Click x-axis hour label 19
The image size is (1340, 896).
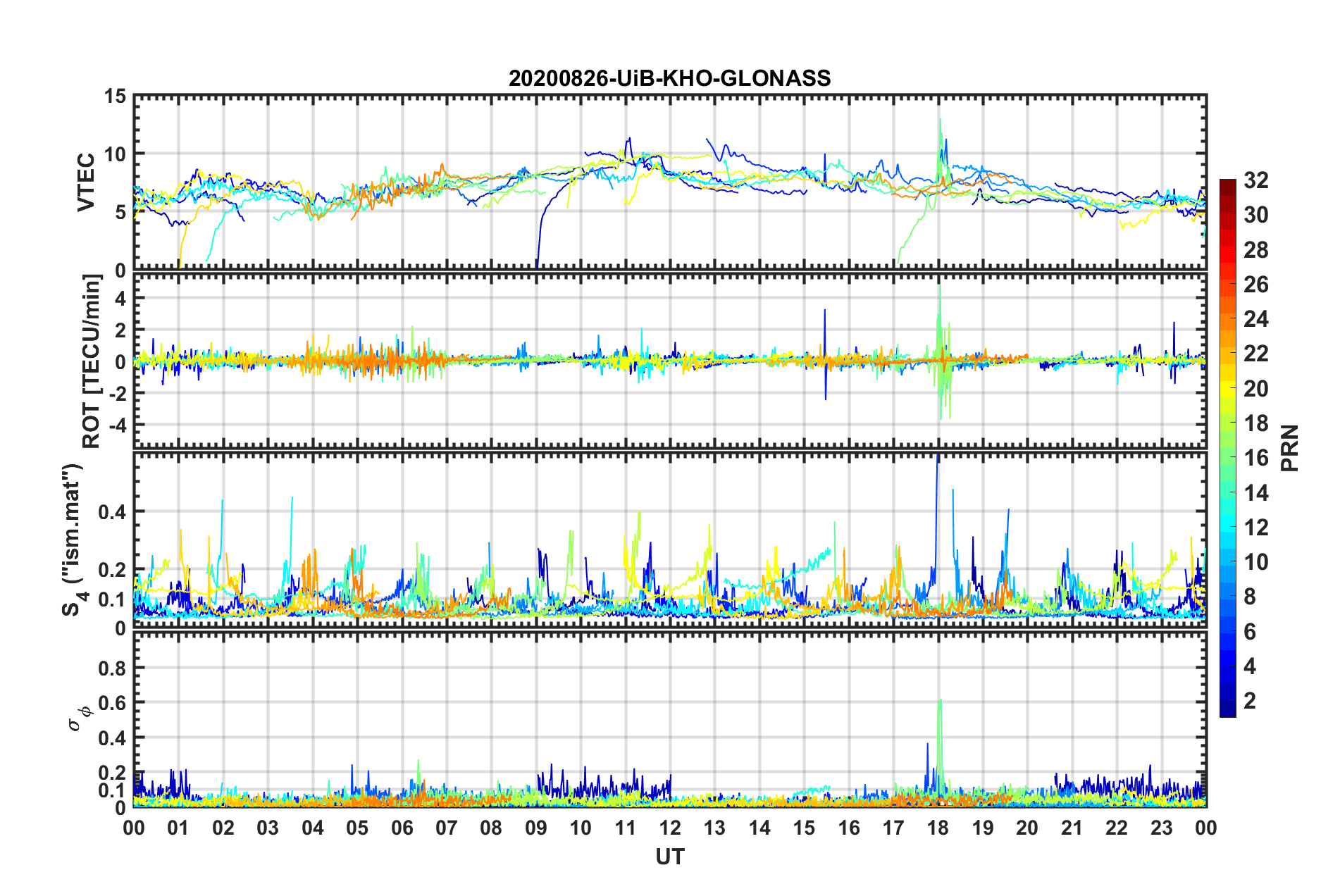983,828
